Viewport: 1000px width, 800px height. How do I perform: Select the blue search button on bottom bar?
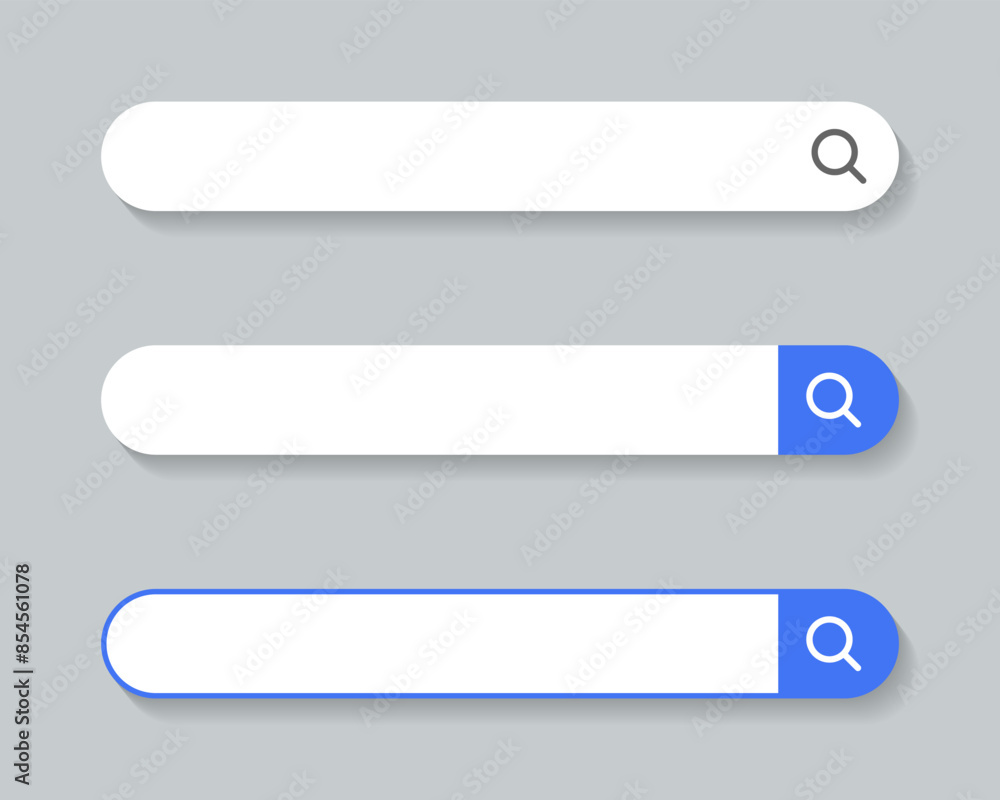[x=838, y=644]
